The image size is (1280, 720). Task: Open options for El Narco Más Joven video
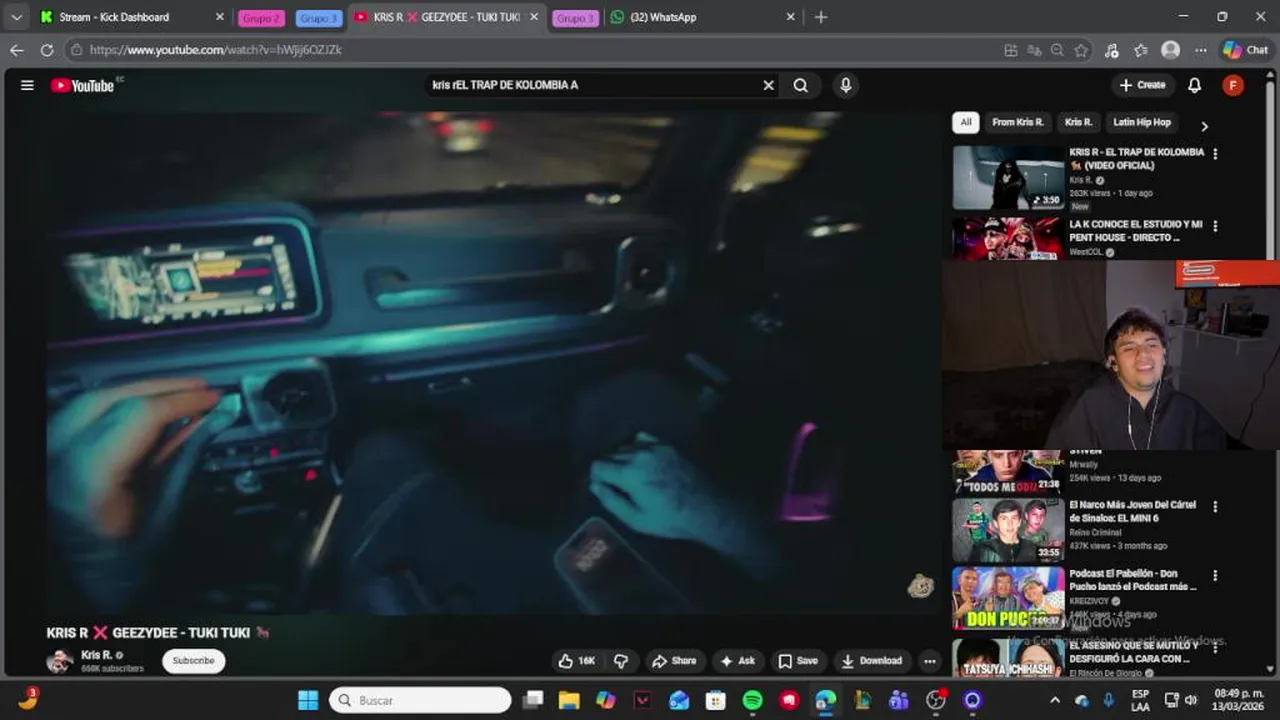point(1215,507)
